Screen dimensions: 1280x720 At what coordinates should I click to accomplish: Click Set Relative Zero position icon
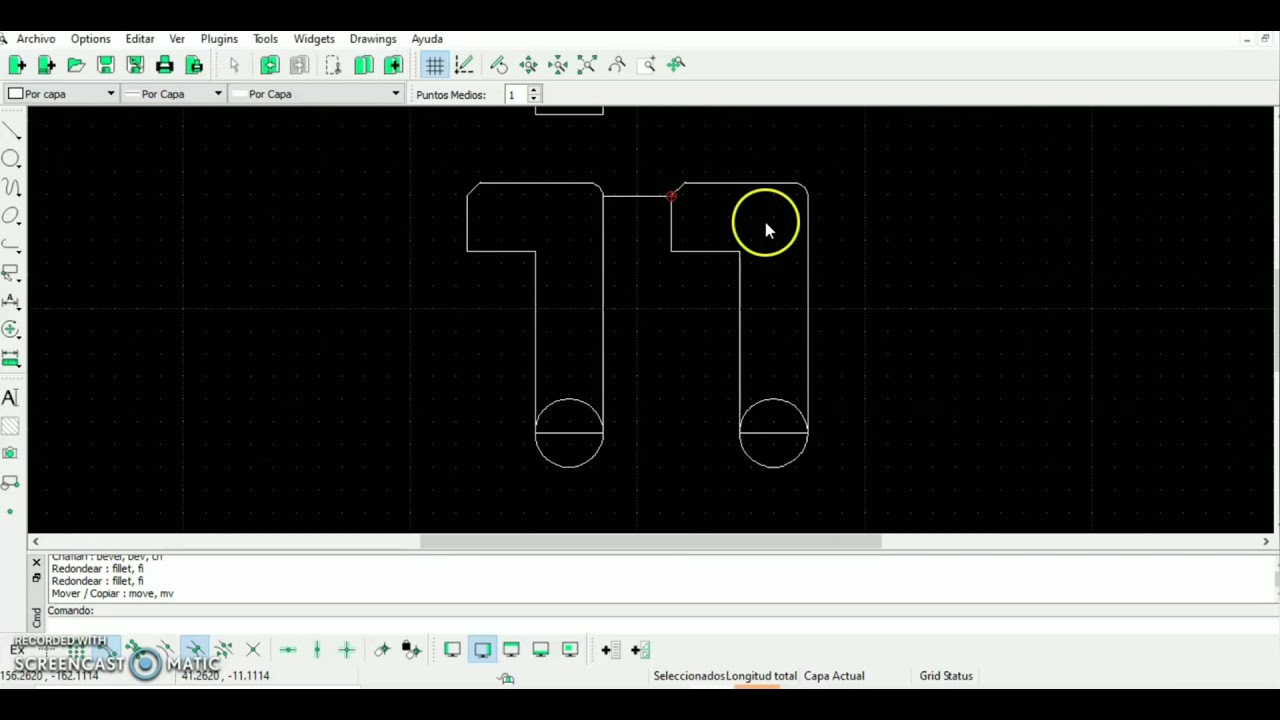coord(382,650)
